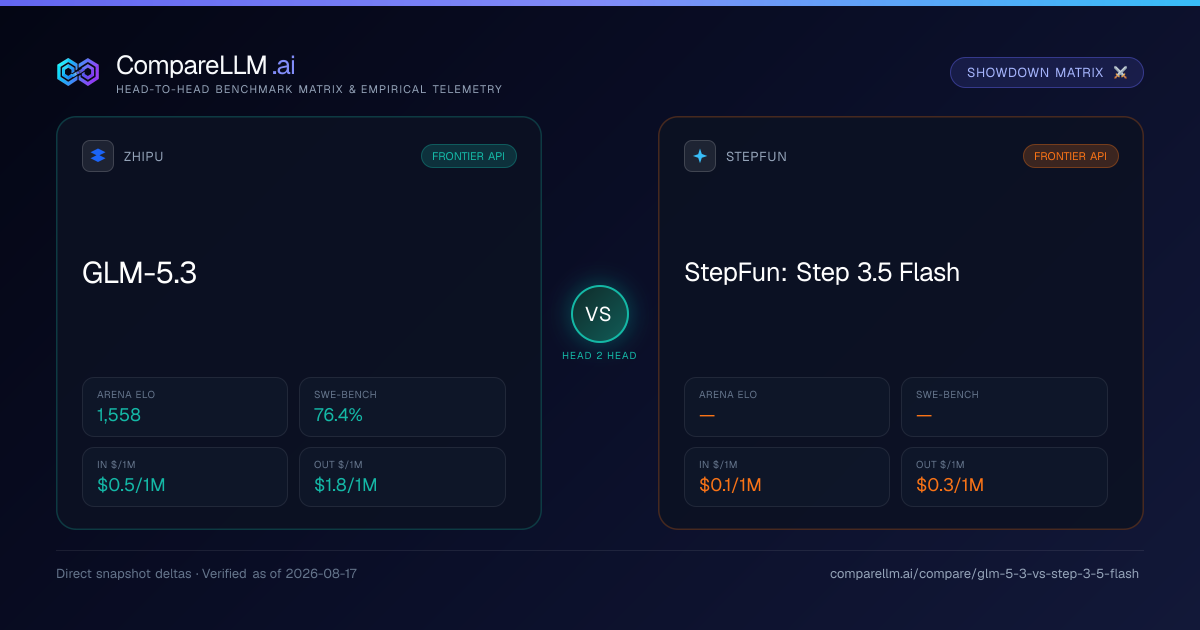
Task: Open the Showdown Matrix button
Action: click(1047, 73)
